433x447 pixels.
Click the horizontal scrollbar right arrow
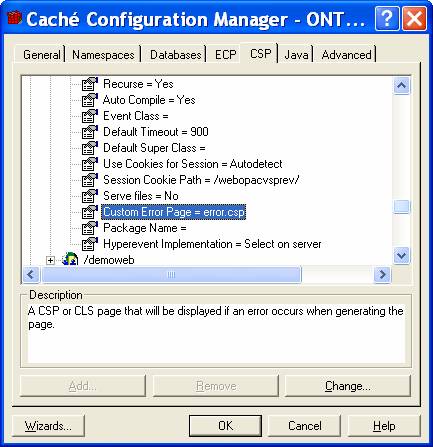(x=382, y=275)
